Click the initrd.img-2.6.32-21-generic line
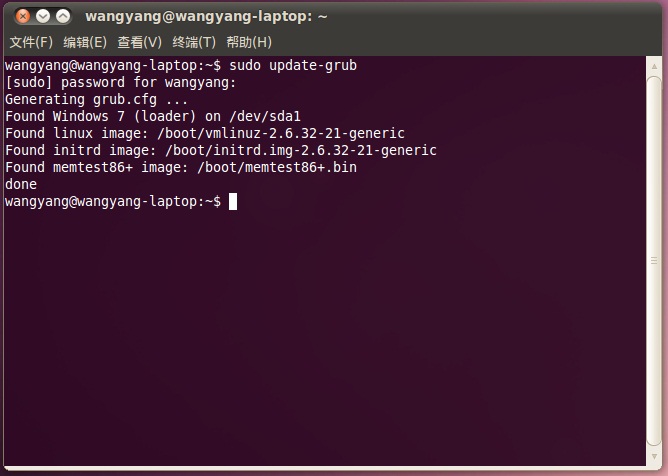This screenshot has height=476, width=668. tap(221, 150)
